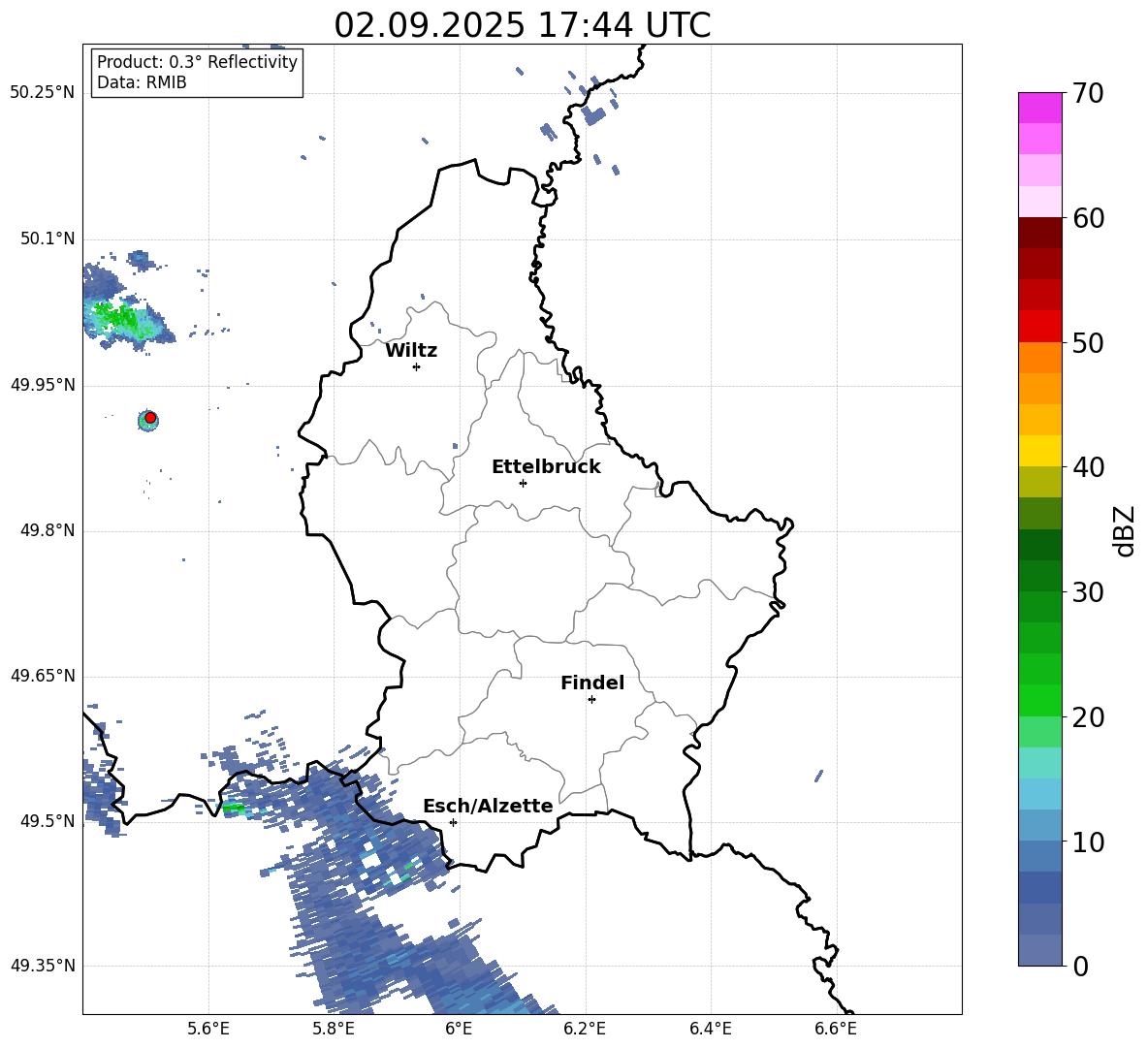
Task: Click the red dot radar marker
Action: coord(150,418)
